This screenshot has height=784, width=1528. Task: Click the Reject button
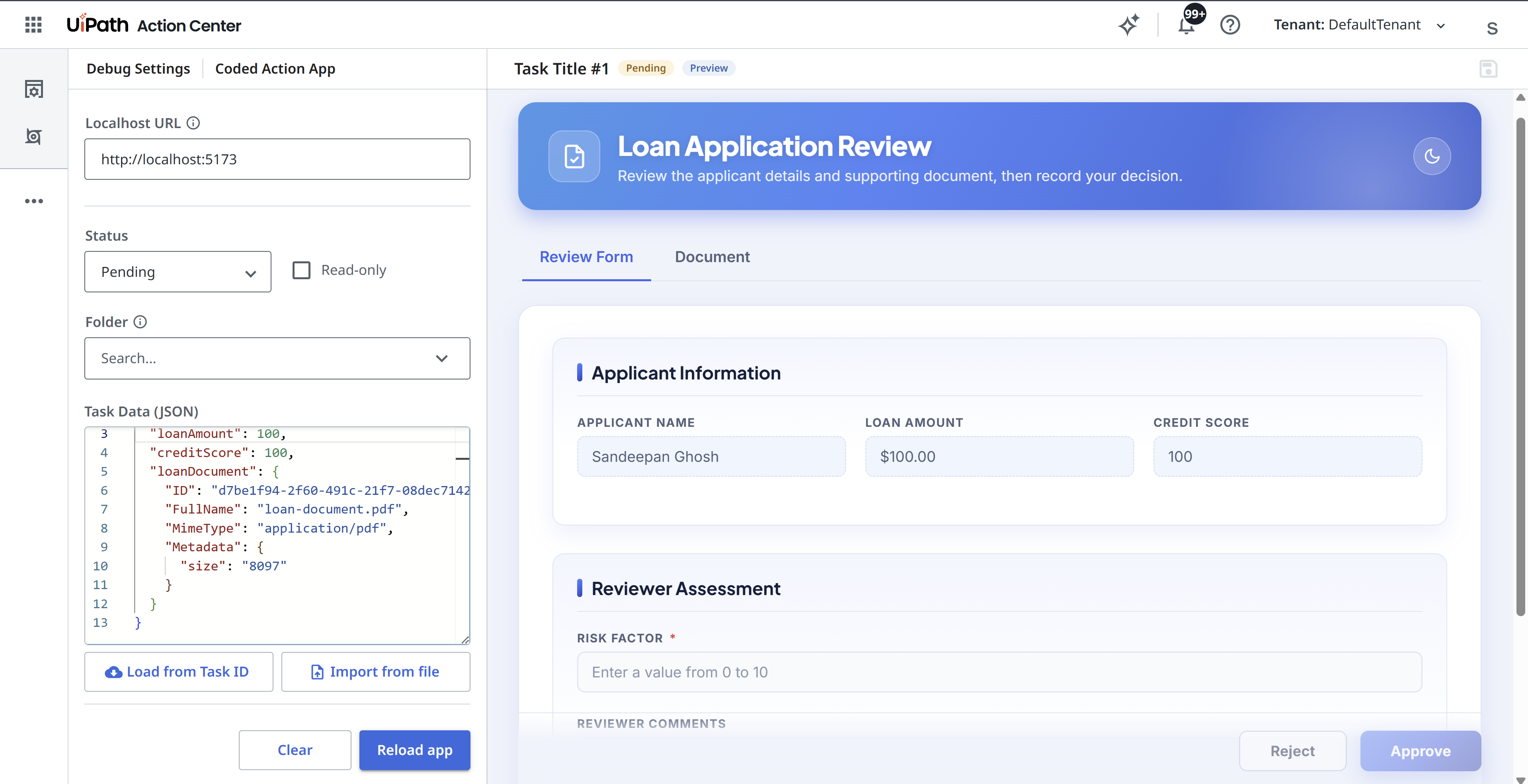(1292, 751)
